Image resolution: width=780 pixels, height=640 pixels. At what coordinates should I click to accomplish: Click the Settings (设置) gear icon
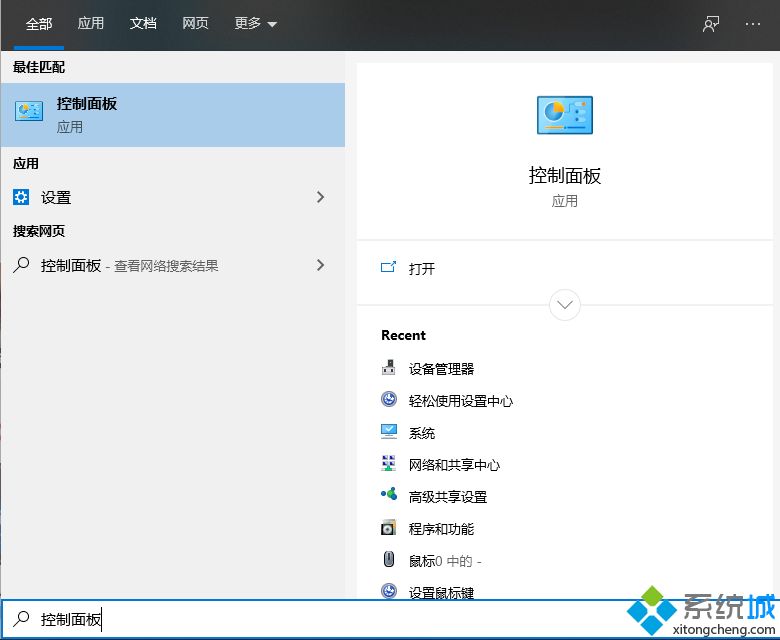pos(22,197)
